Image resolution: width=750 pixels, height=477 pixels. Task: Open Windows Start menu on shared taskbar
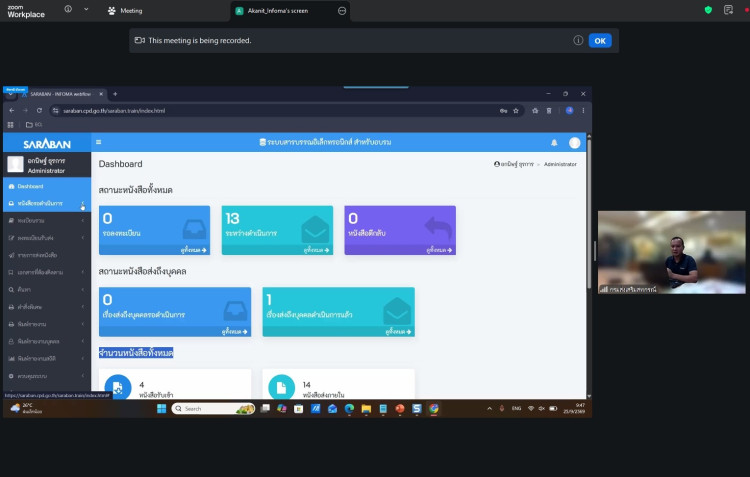click(161, 408)
